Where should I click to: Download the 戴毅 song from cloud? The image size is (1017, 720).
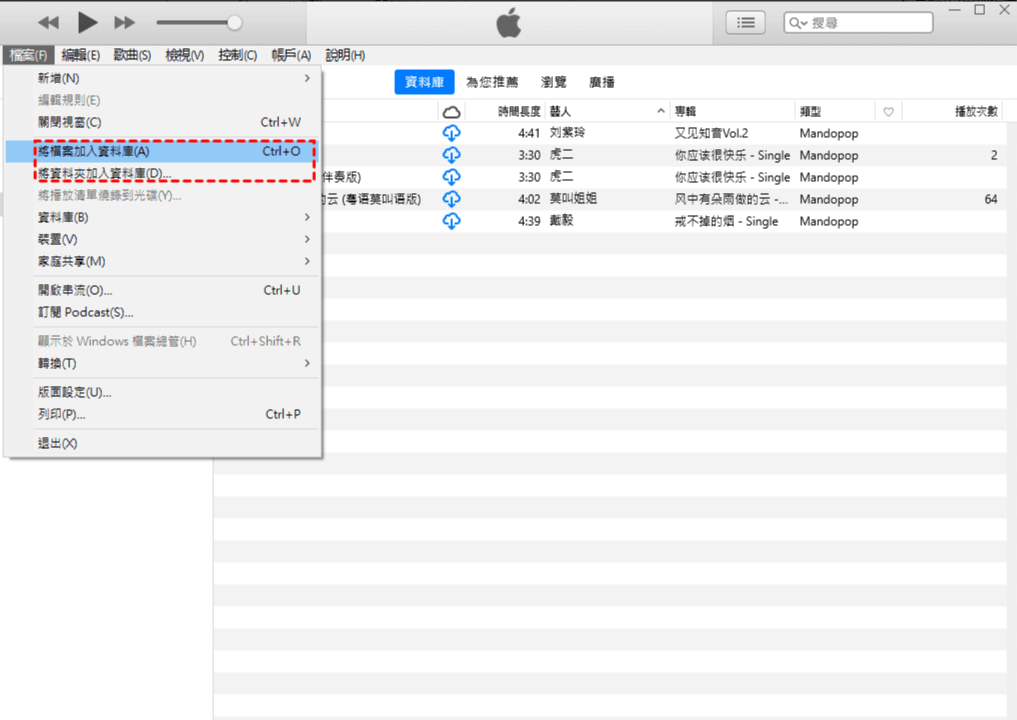(x=451, y=221)
